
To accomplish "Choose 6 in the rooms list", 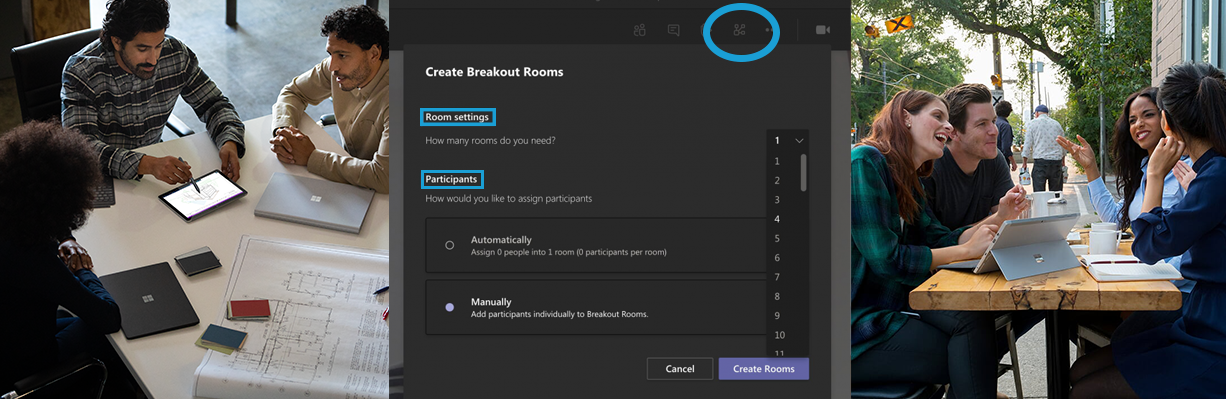I will coord(777,258).
